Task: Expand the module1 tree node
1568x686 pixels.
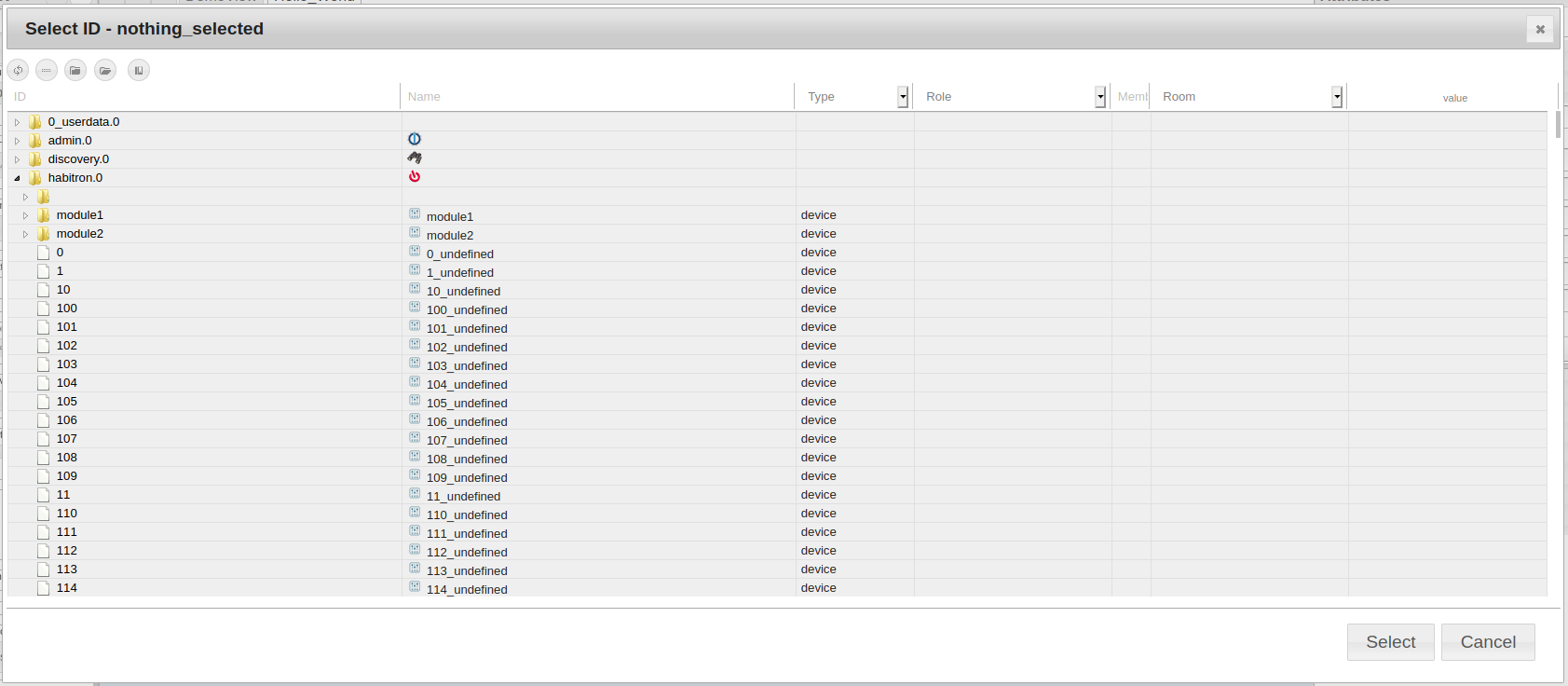Action: click(25, 215)
